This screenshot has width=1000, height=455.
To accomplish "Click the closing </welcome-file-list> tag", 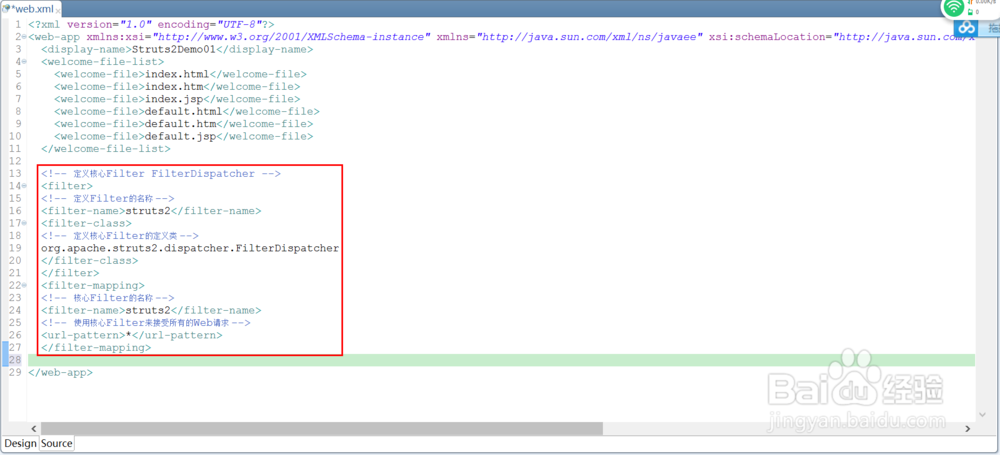I will pos(106,149).
